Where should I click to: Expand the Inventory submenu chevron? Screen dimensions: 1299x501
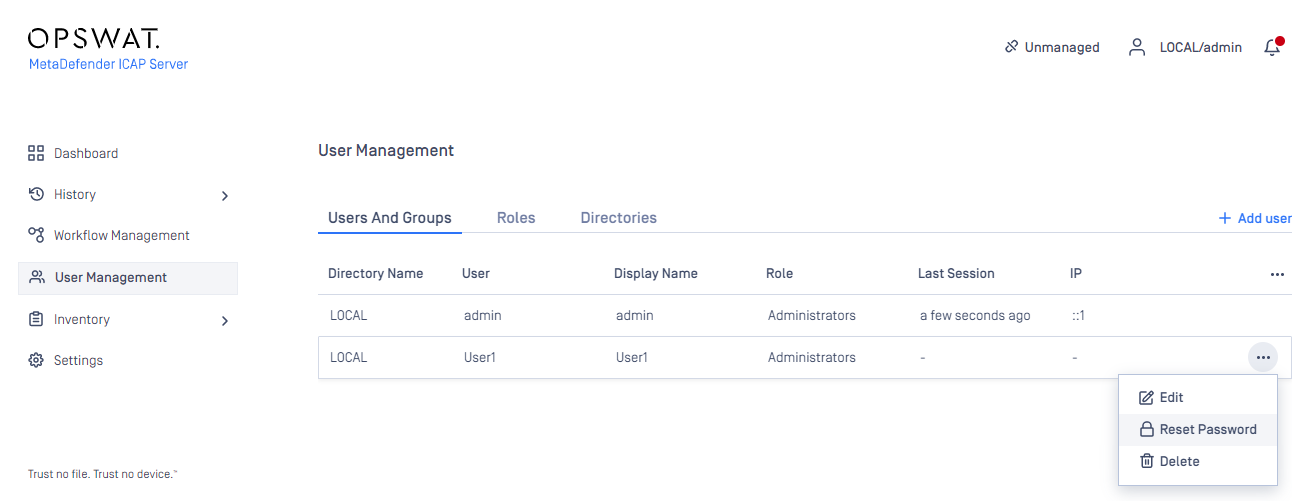[x=225, y=320]
